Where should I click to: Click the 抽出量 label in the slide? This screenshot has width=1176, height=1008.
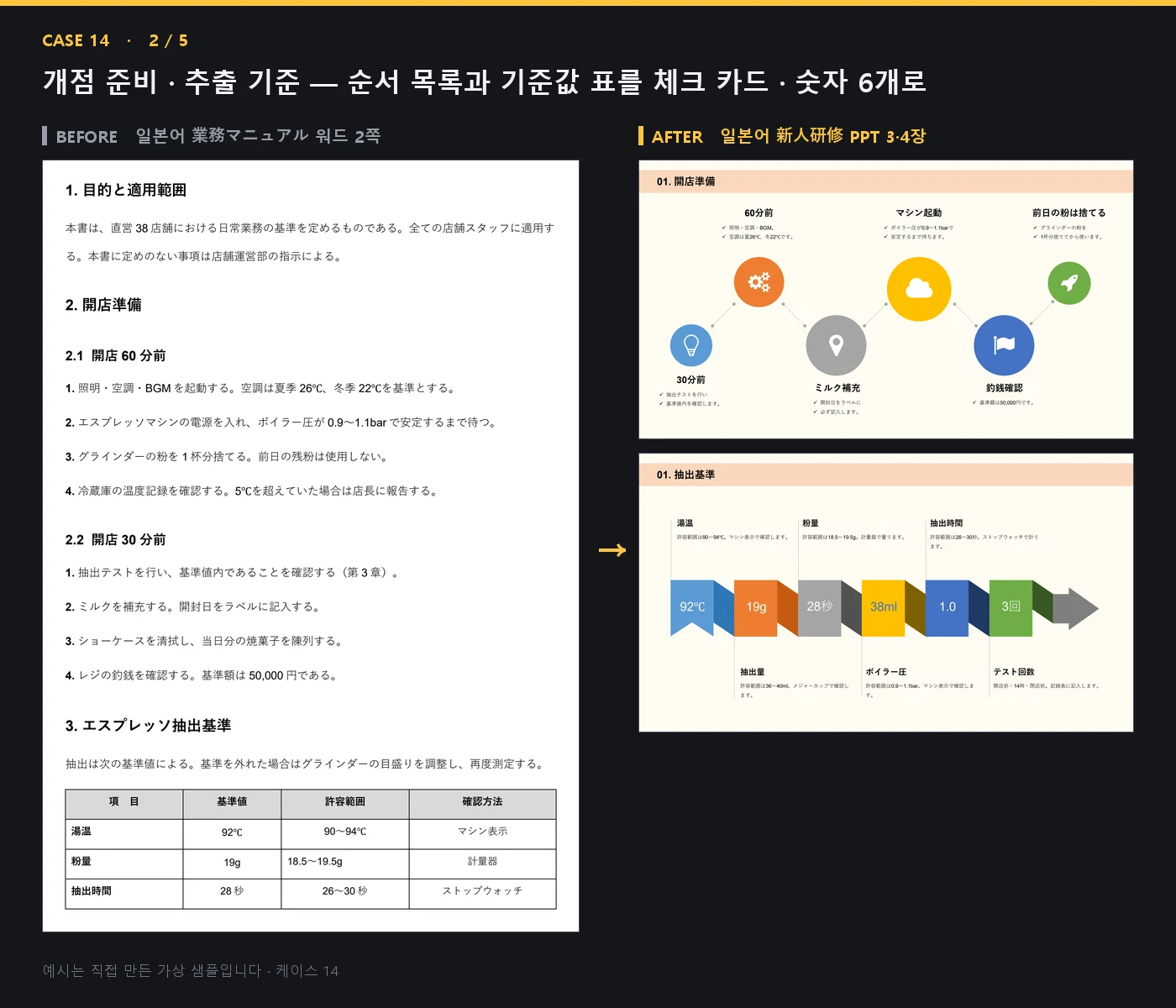pyautogui.click(x=753, y=672)
